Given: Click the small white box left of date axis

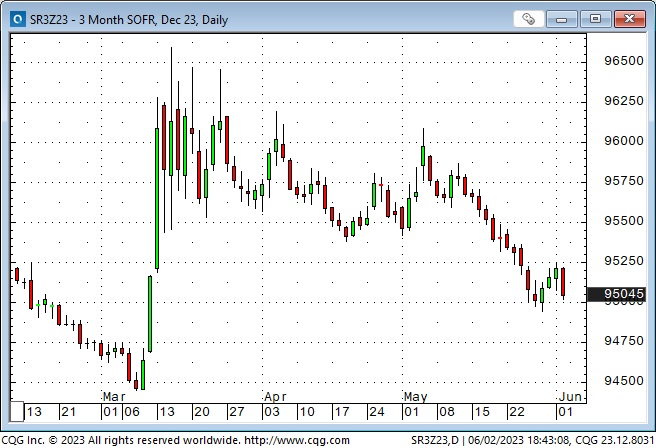Looking at the screenshot, I should [17, 412].
